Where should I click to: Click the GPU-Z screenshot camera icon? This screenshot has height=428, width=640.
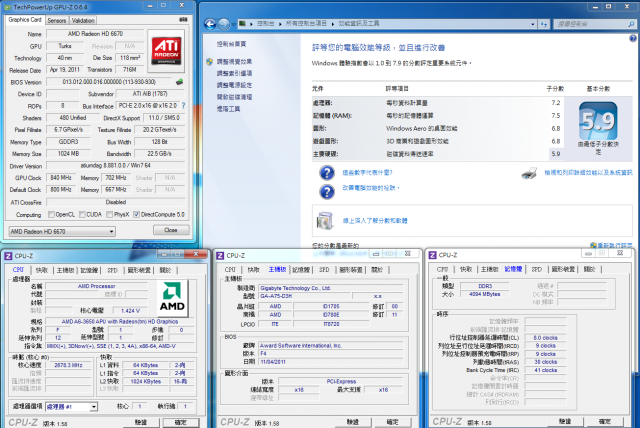pyautogui.click(x=183, y=19)
